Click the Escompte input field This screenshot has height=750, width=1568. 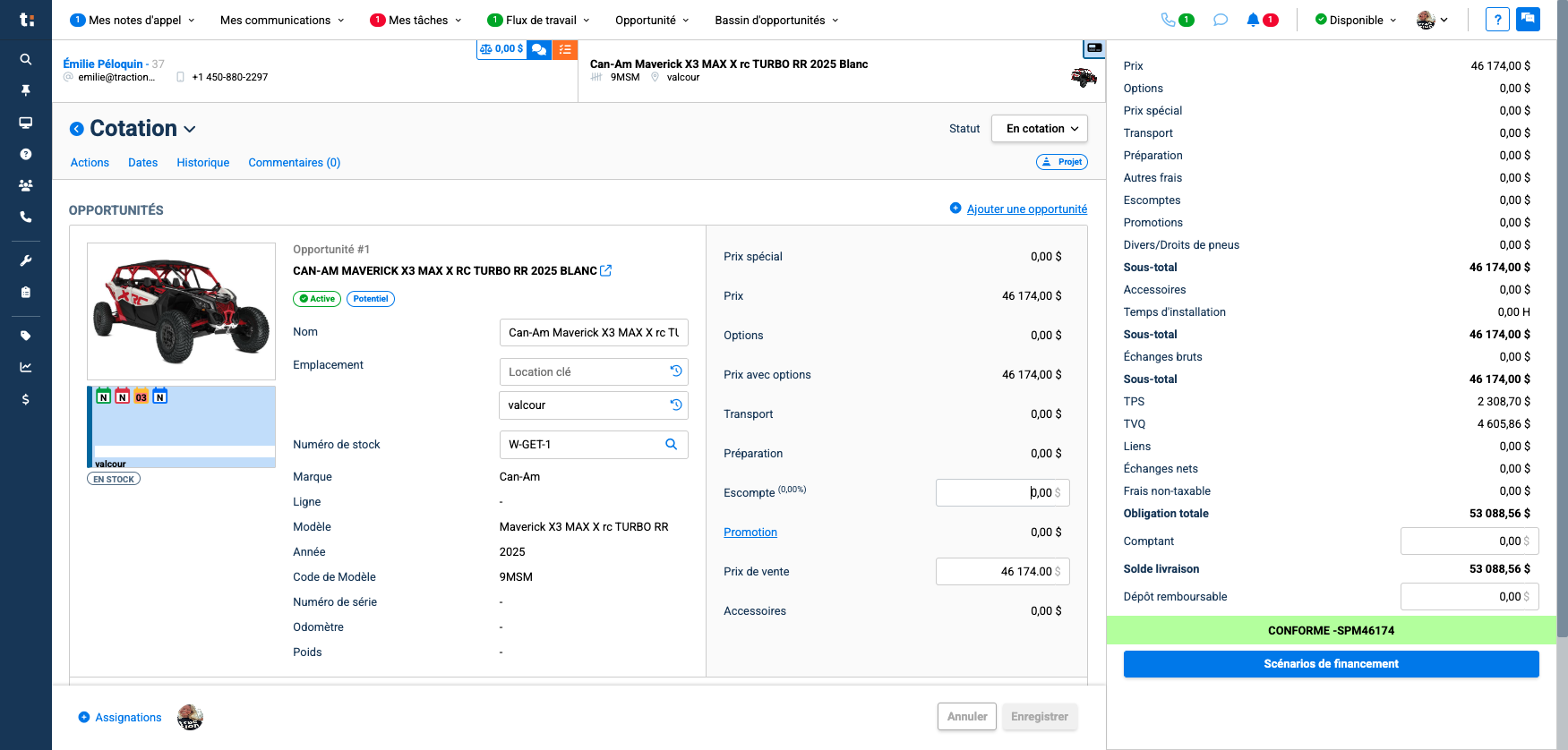[x=1003, y=492]
